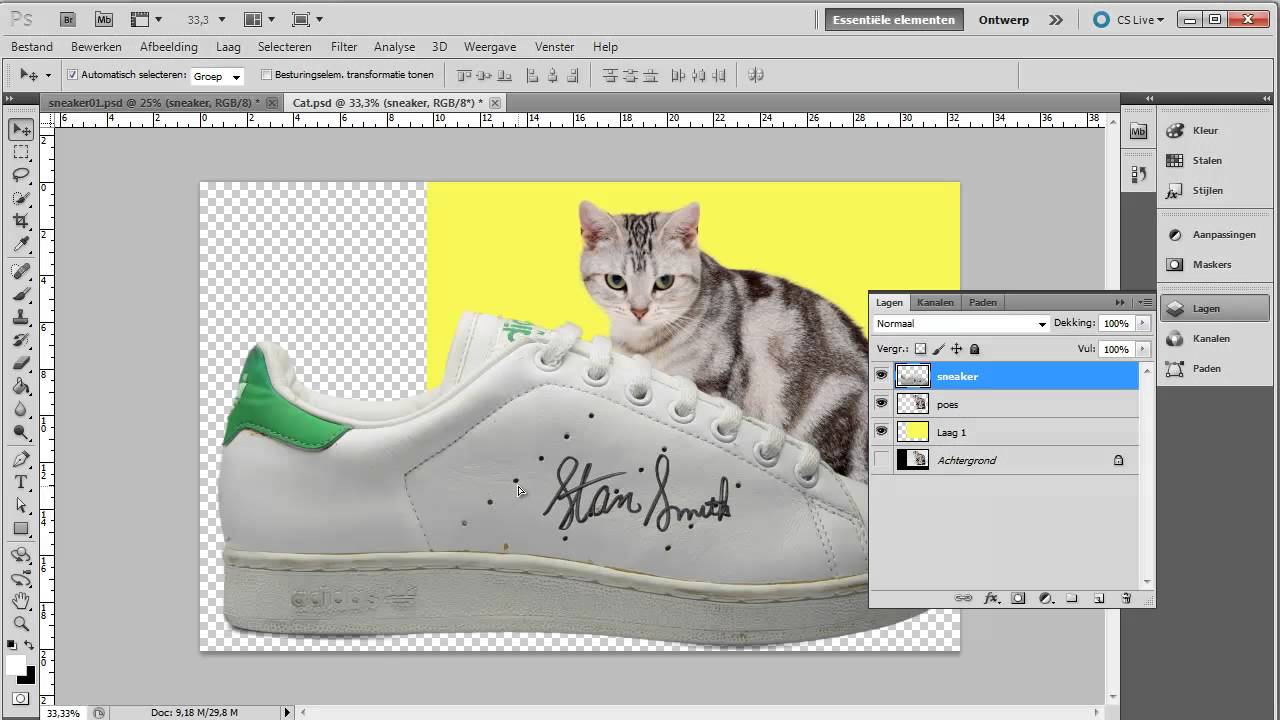
Task: Select the Paint Bucket tool
Action: (x=21, y=386)
